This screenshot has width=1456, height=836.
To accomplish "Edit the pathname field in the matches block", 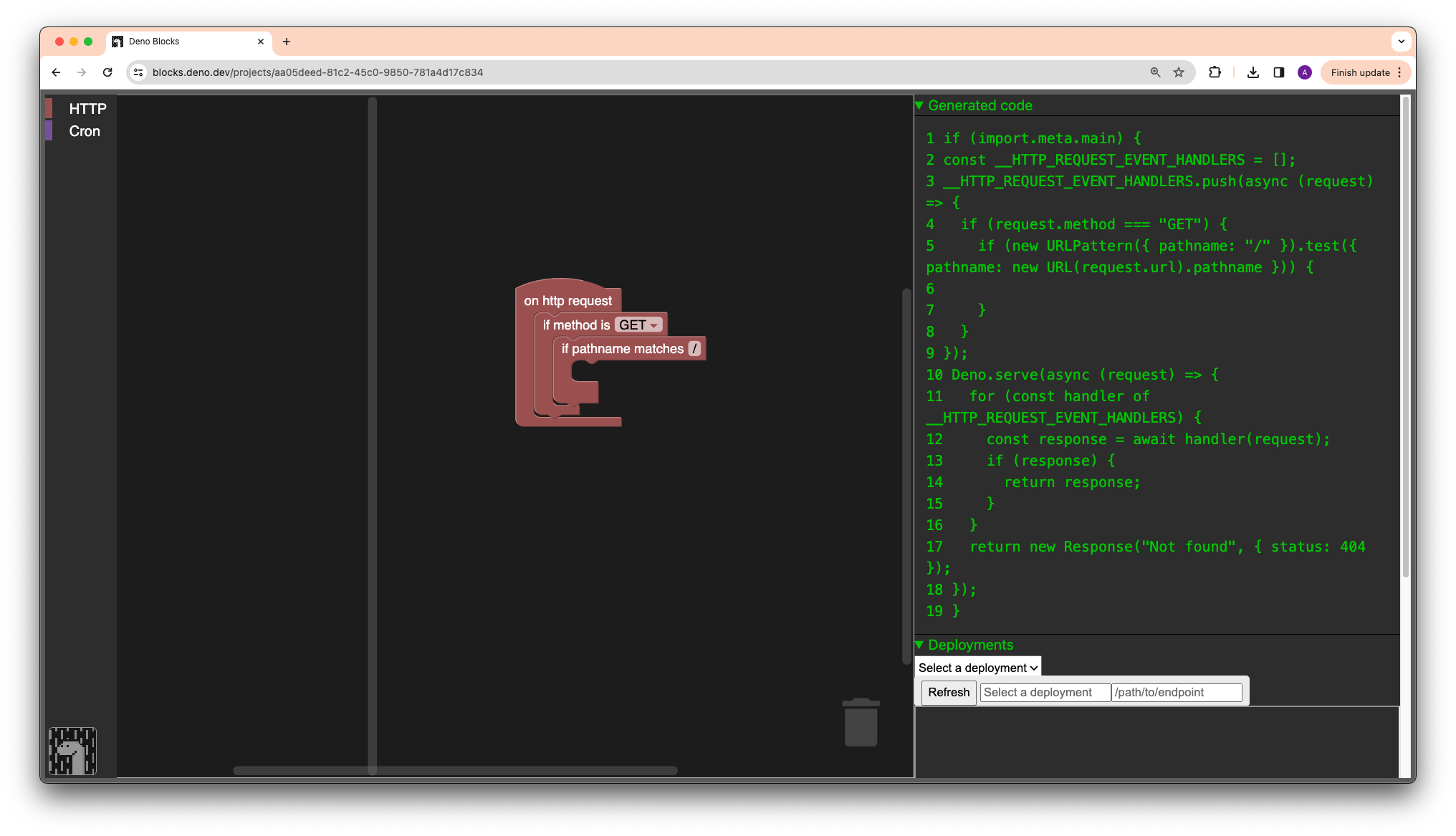I will tap(696, 348).
